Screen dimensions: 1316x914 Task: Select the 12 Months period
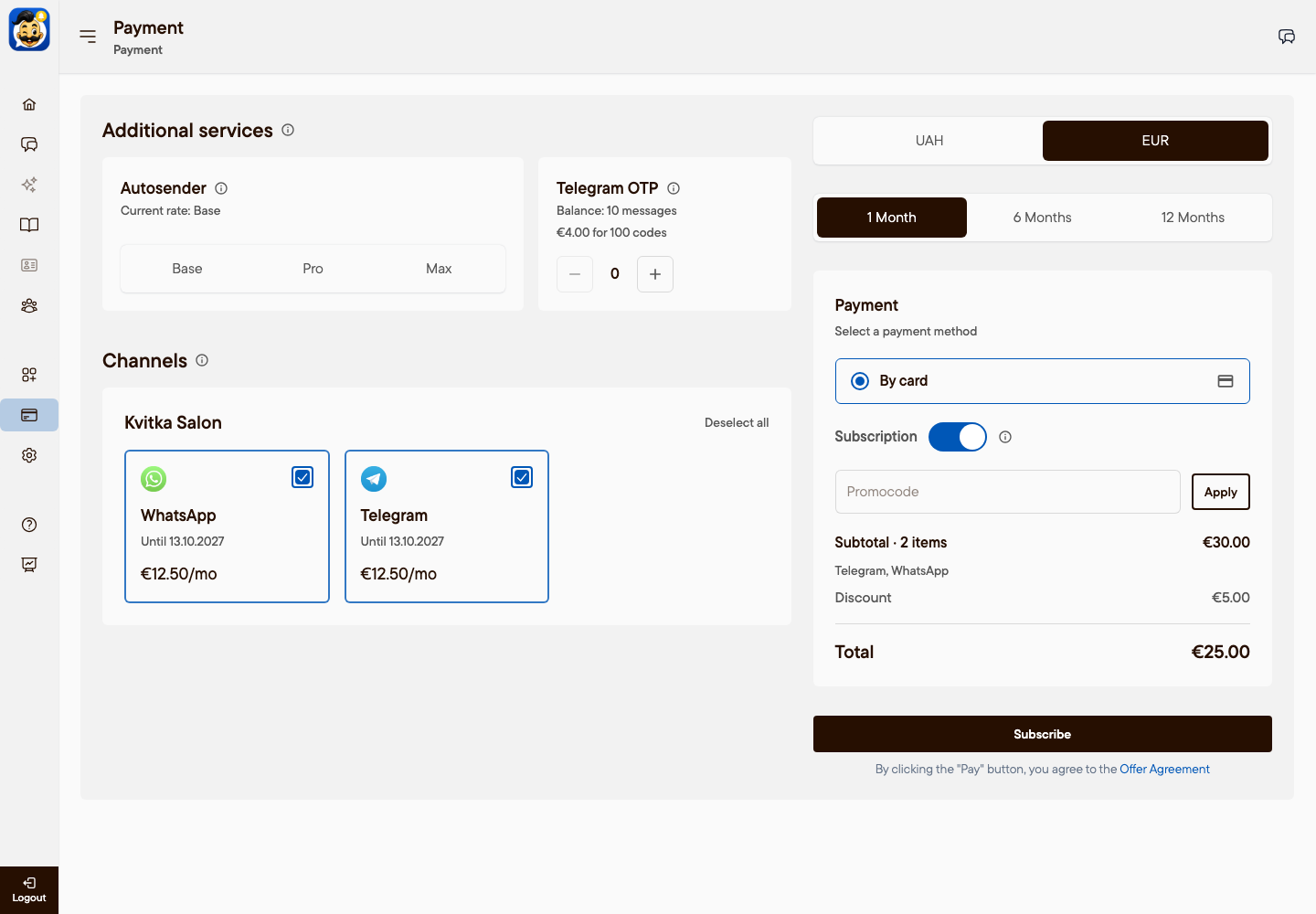(x=1193, y=218)
